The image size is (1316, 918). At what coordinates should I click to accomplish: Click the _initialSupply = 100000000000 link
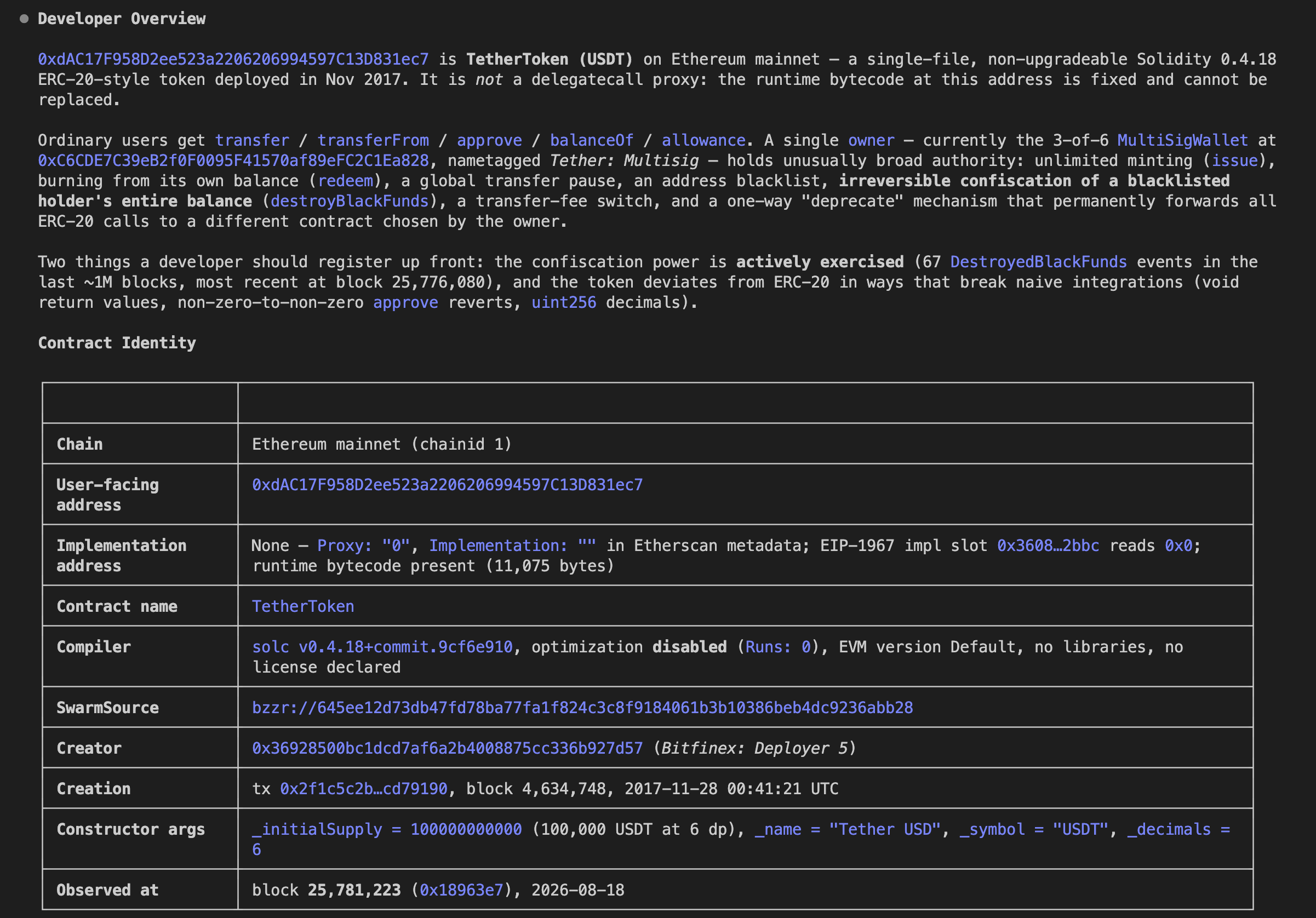tap(387, 829)
